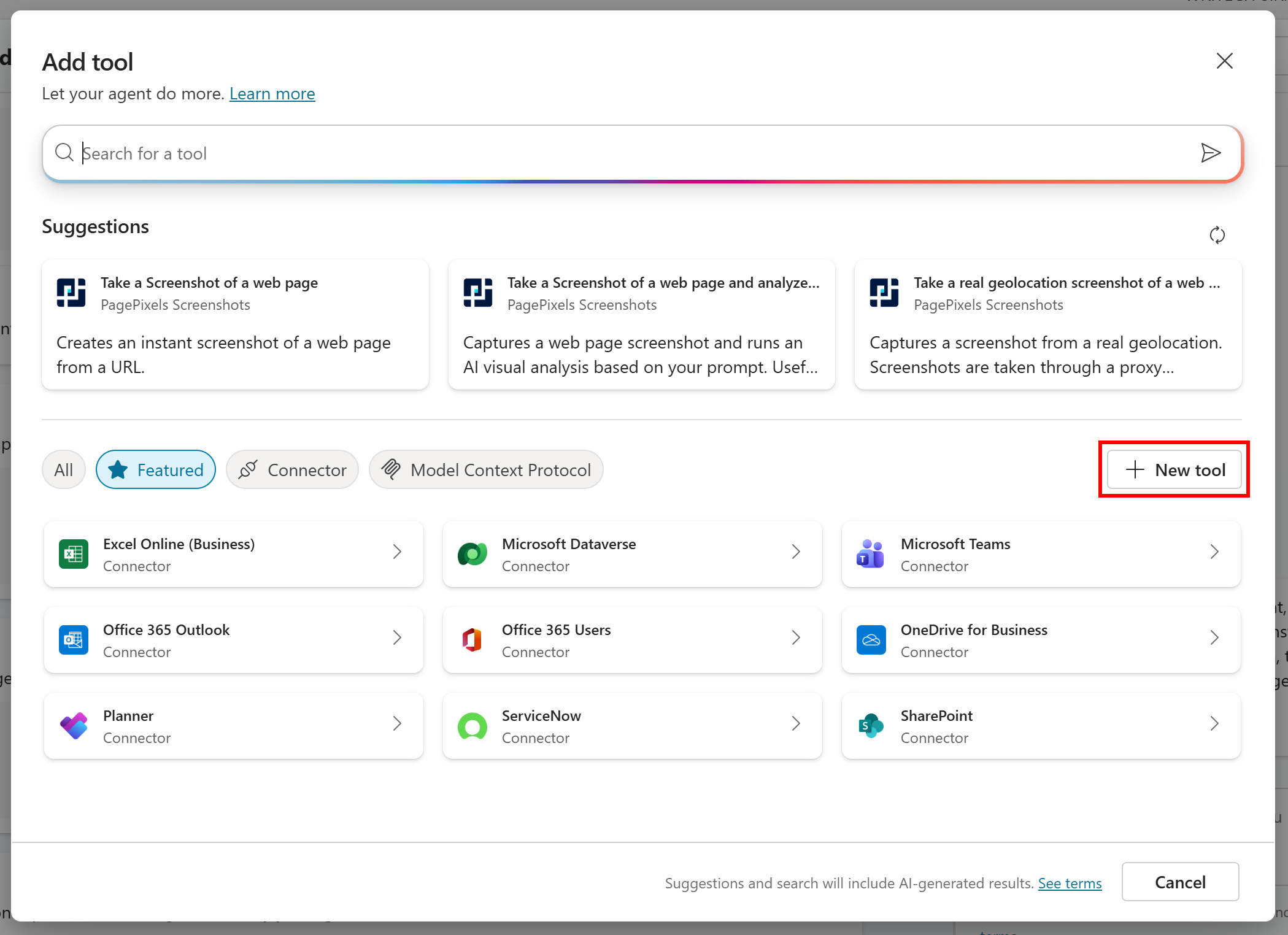Click the OneDrive for Business icon
The height and width of the screenshot is (935, 1288).
pyautogui.click(x=870, y=640)
